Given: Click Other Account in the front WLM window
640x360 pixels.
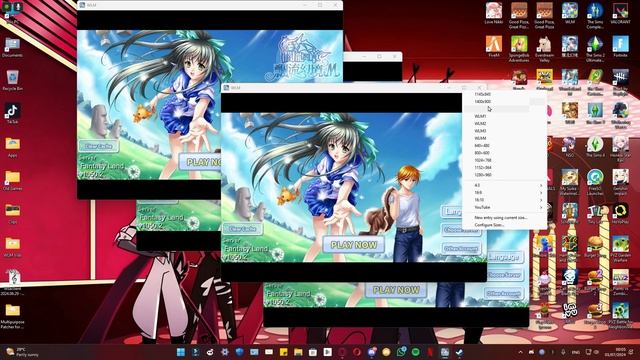Looking at the screenshot, I should pyautogui.click(x=461, y=249).
